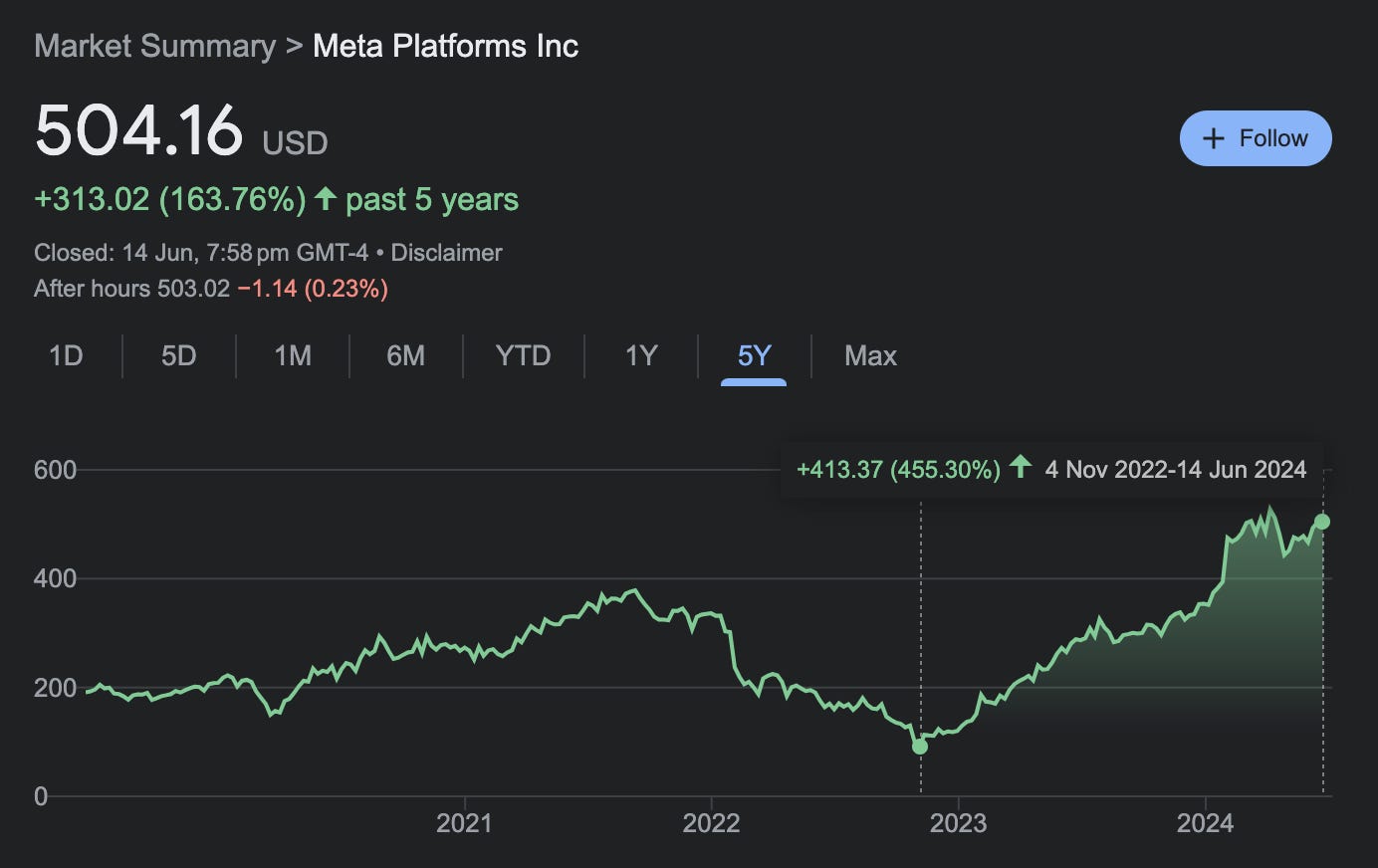Click the Closed: 14 Jun timestamp text

point(201,253)
